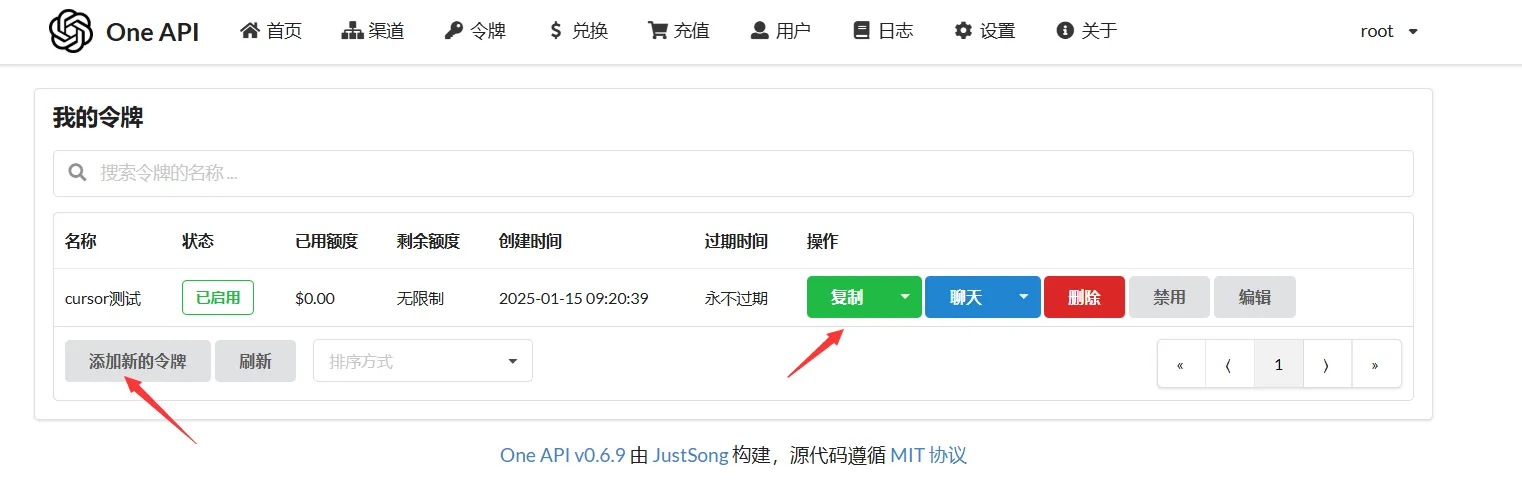Navigate to the 兑换 redemption page
The width and height of the screenshot is (1522, 501).
pos(578,31)
